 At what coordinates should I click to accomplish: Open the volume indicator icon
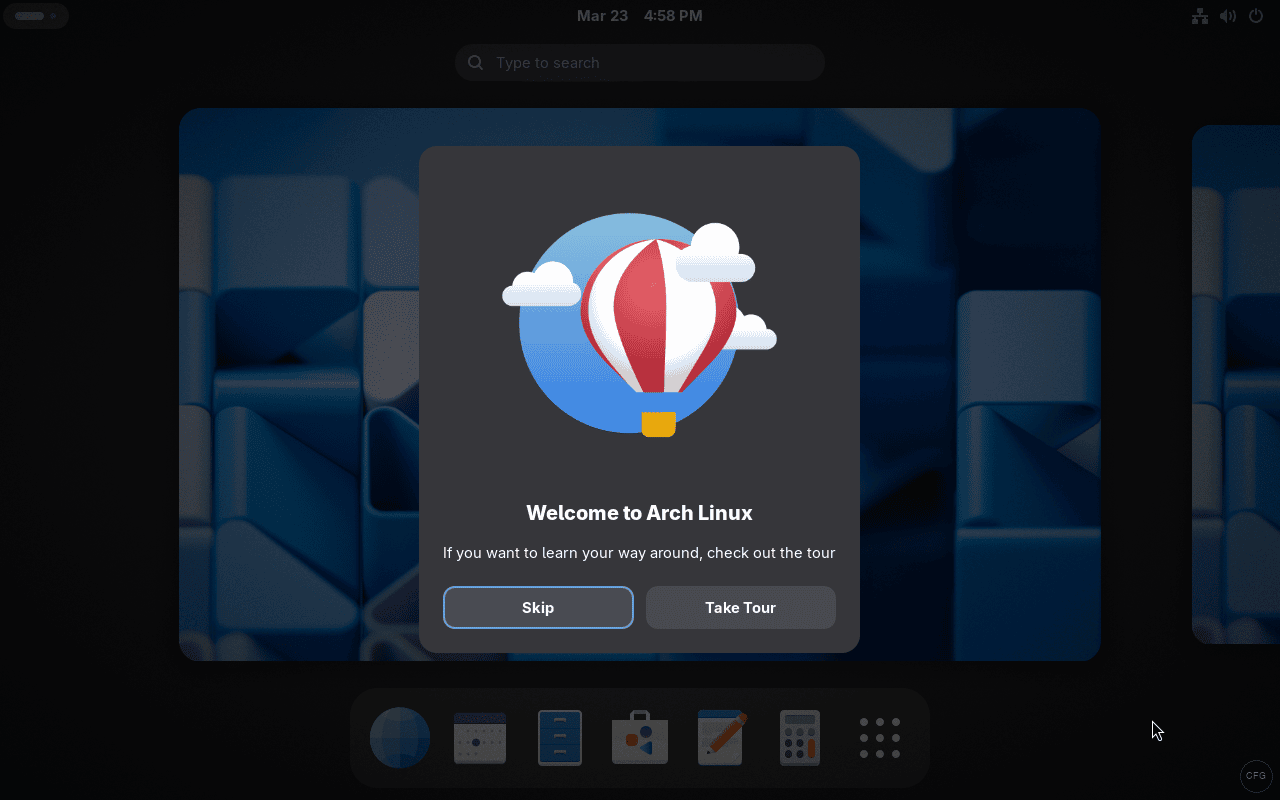[x=1227, y=16]
